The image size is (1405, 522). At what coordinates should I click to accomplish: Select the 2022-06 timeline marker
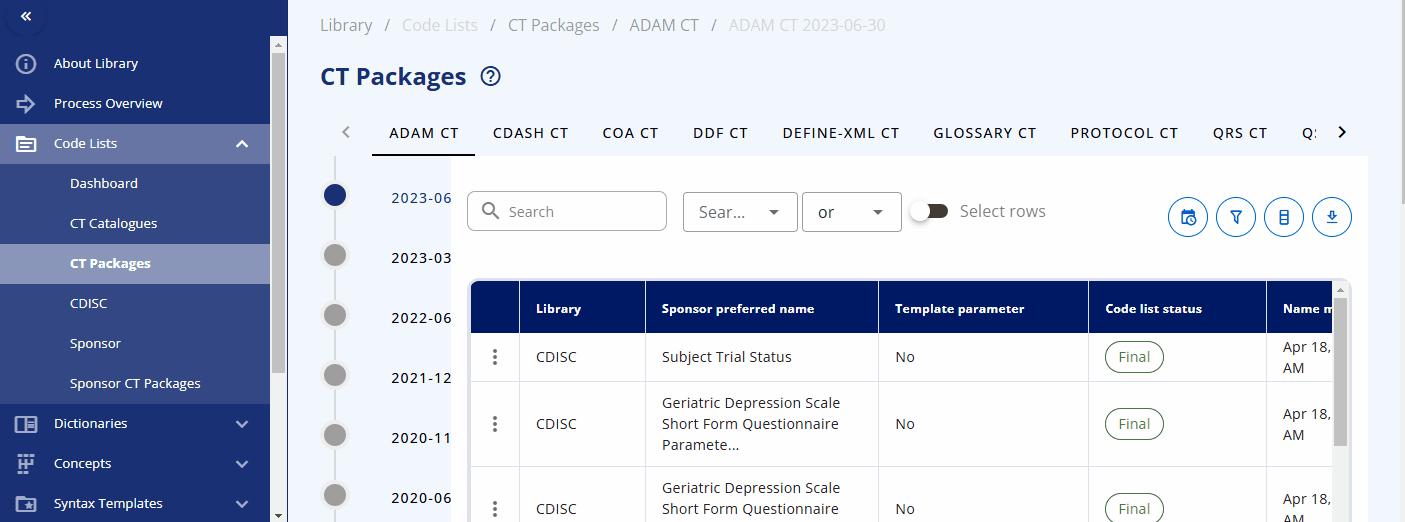coord(335,315)
